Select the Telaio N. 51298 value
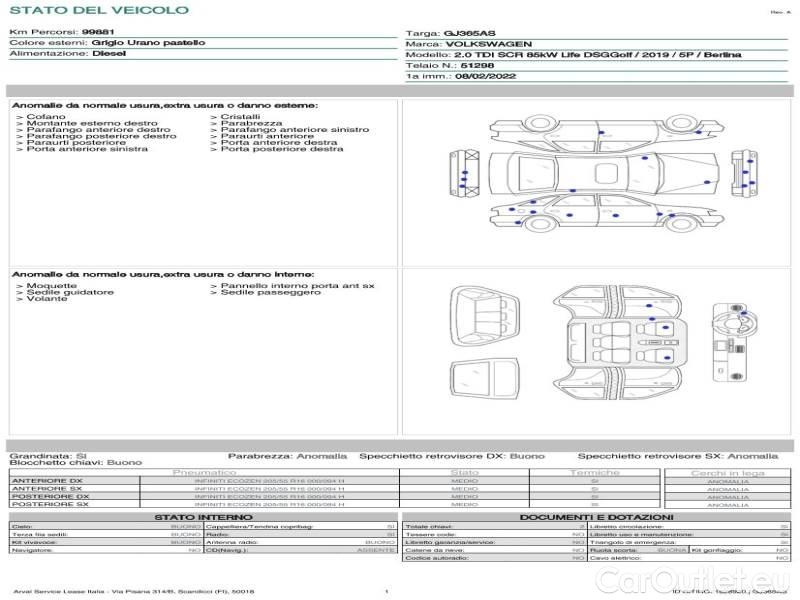 point(477,66)
